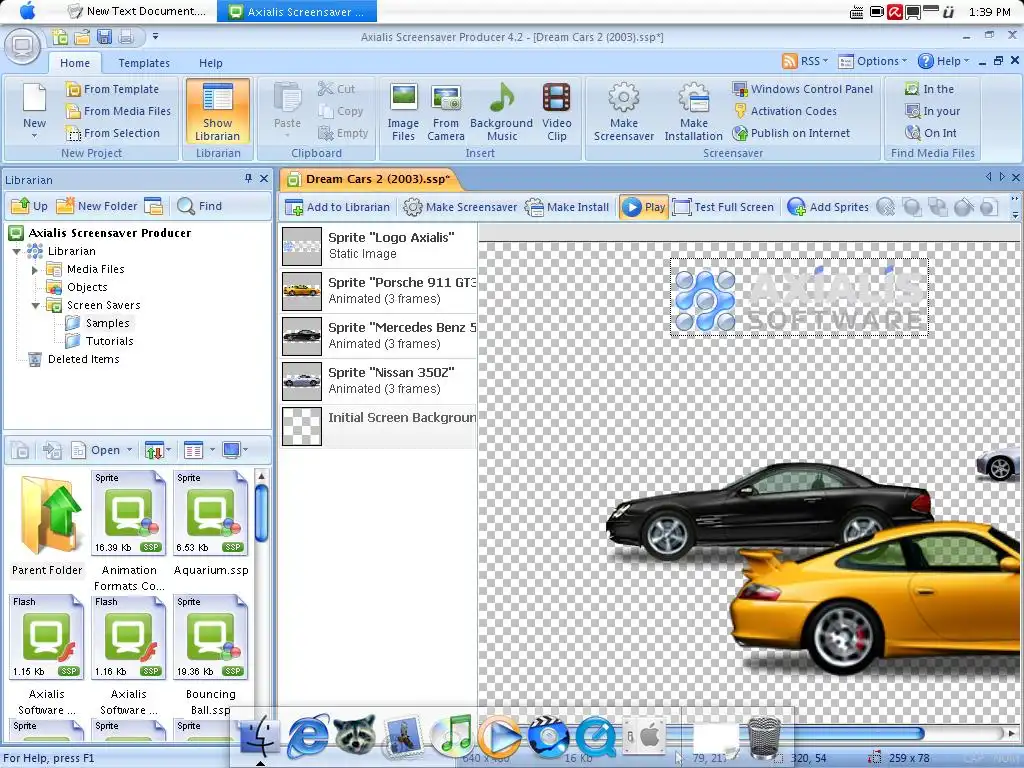Select Initial Screen Background row
Screen dimensions: 1024x768
379,426
